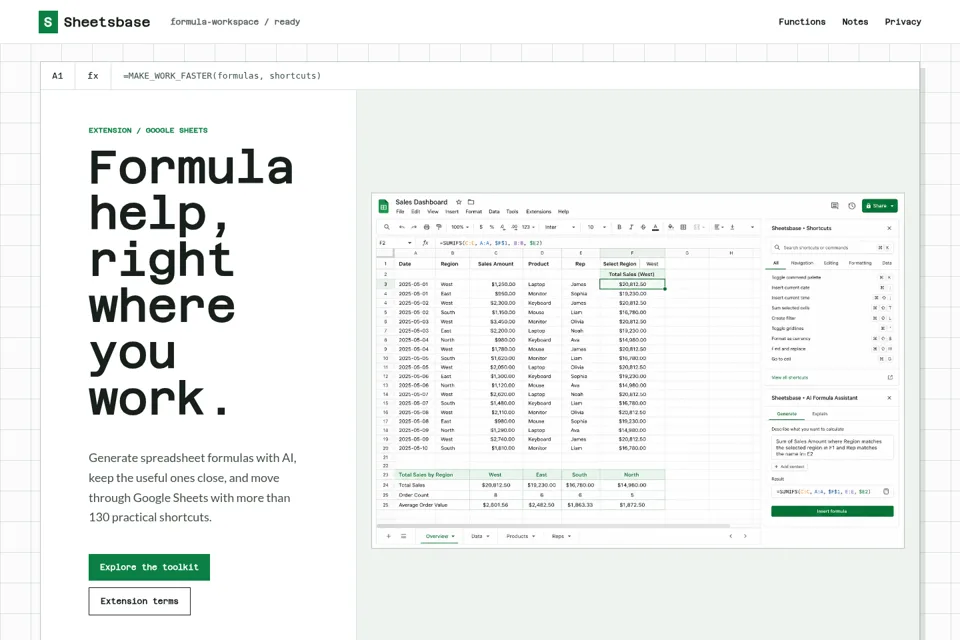Open the Inter font dropdown
960x640 pixels.
[x=560, y=227]
